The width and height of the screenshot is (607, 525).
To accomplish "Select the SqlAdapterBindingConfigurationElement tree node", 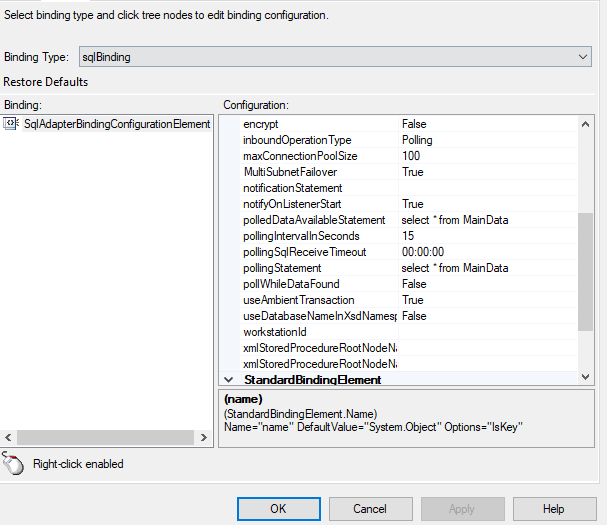I will click(117, 124).
